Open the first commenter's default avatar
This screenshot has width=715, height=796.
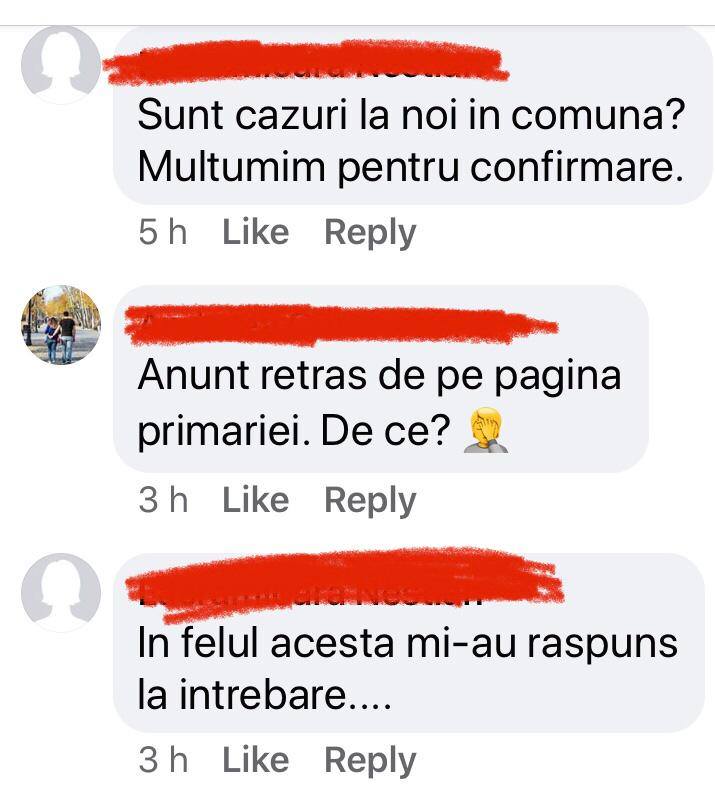pyautogui.click(x=61, y=64)
